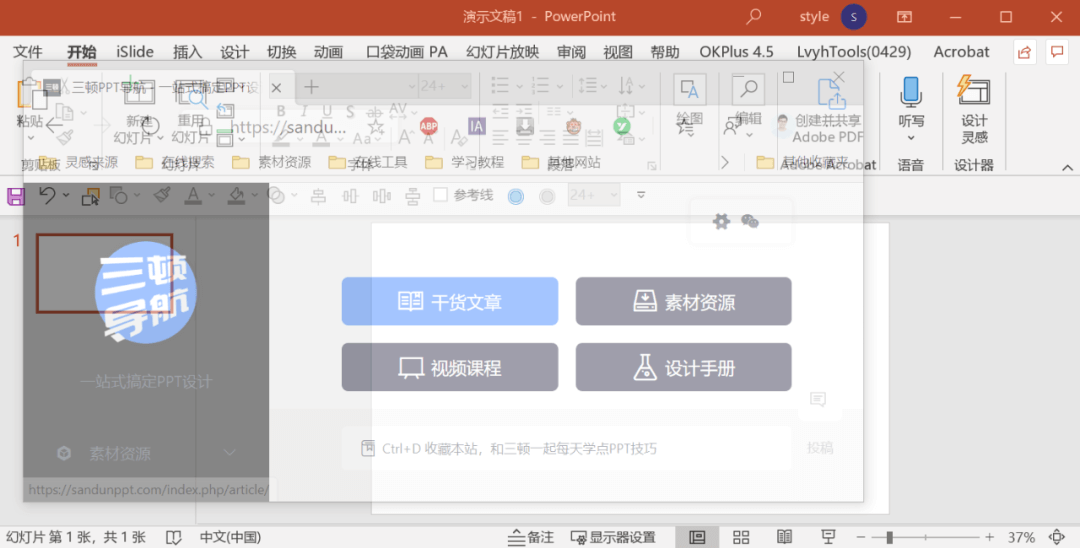Viewport: 1080px width, 548px height.
Task: Click the 投稿 link
Action: [820, 448]
